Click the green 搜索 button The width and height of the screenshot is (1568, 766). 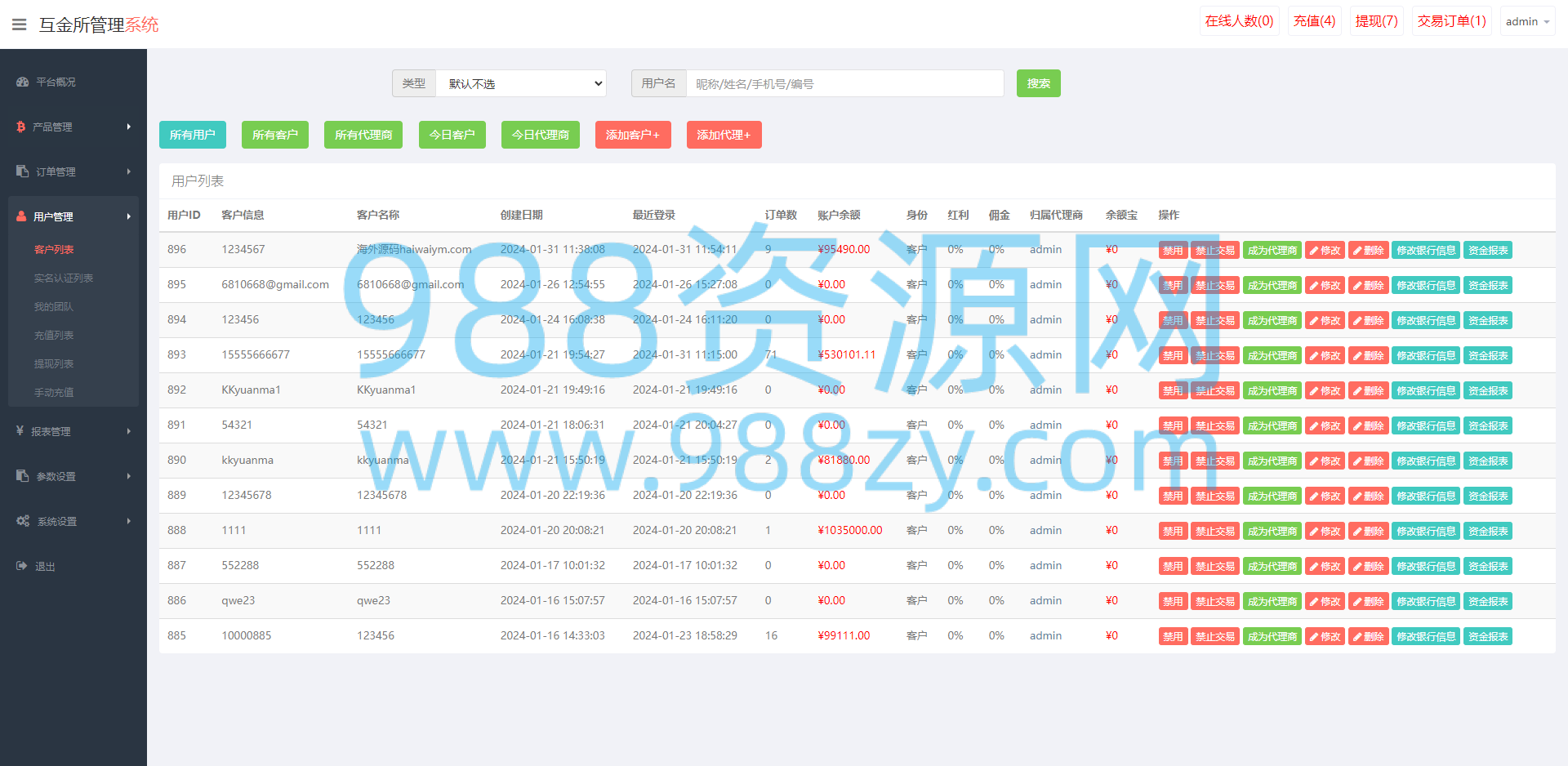point(1038,83)
